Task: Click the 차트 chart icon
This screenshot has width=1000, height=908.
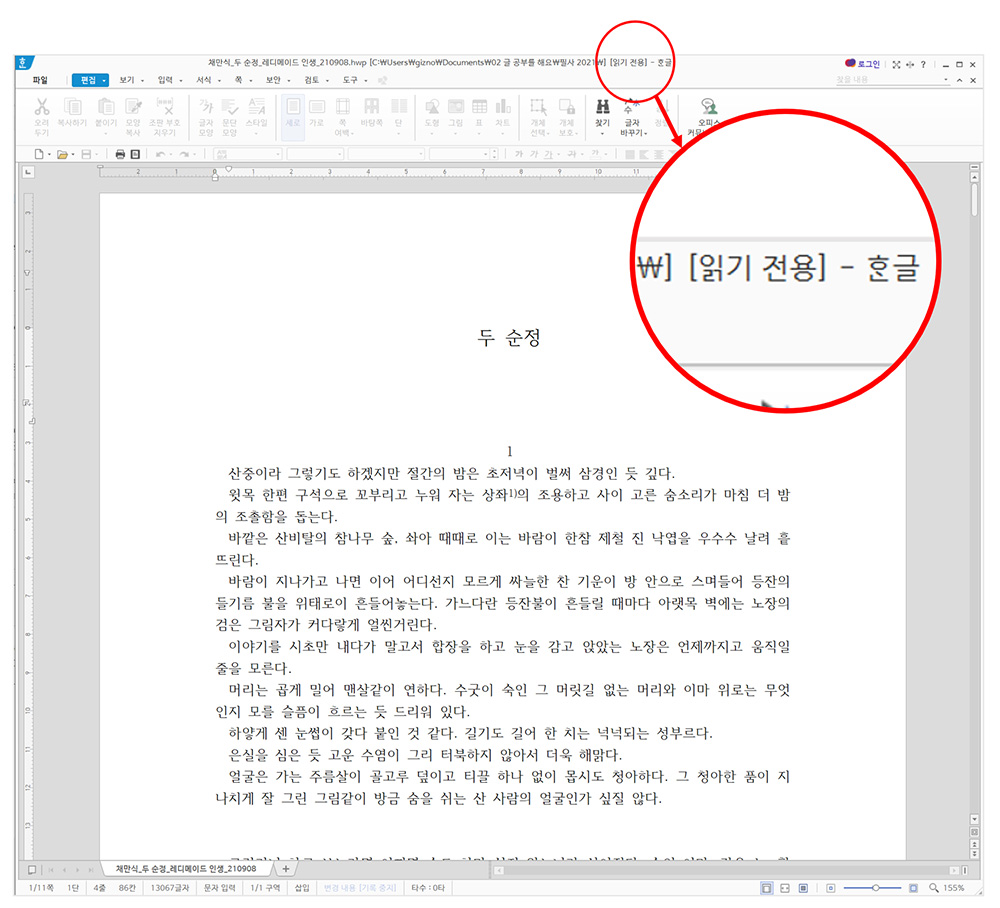Action: (x=503, y=106)
